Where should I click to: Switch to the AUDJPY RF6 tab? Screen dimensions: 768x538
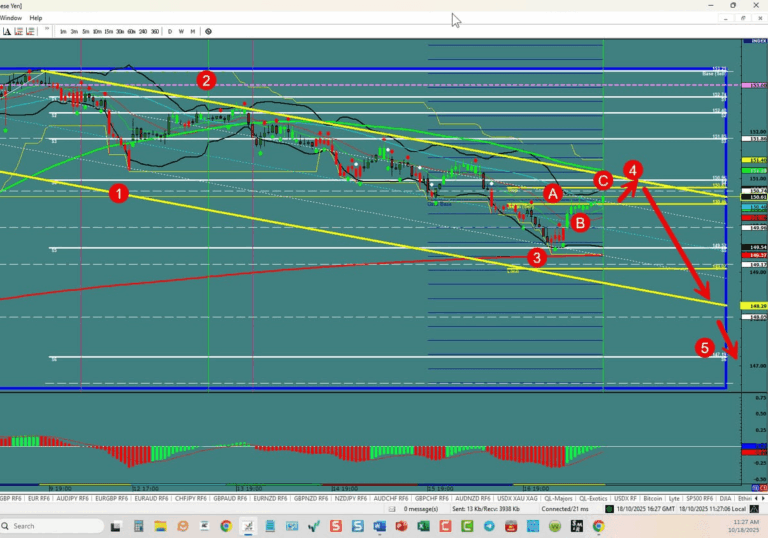72,498
